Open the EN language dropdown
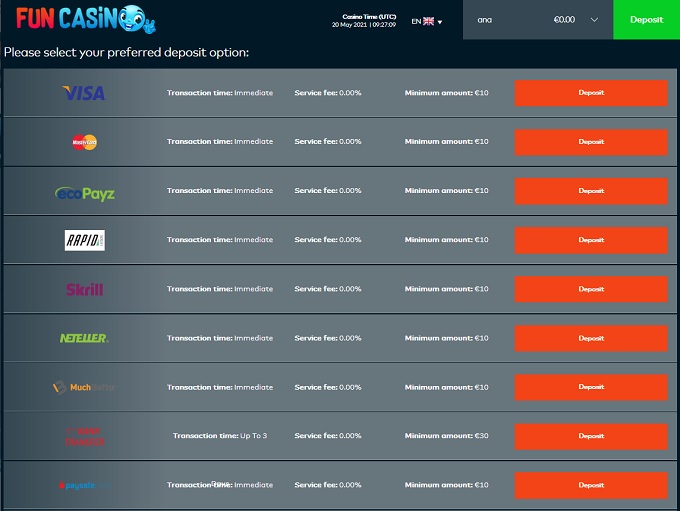Screen dimensions: 680x511 click(x=426, y=20)
